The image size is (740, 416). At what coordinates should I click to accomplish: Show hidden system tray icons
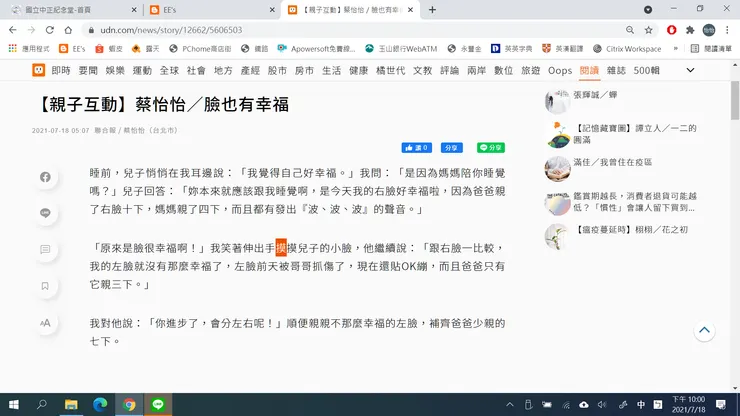click(x=510, y=405)
